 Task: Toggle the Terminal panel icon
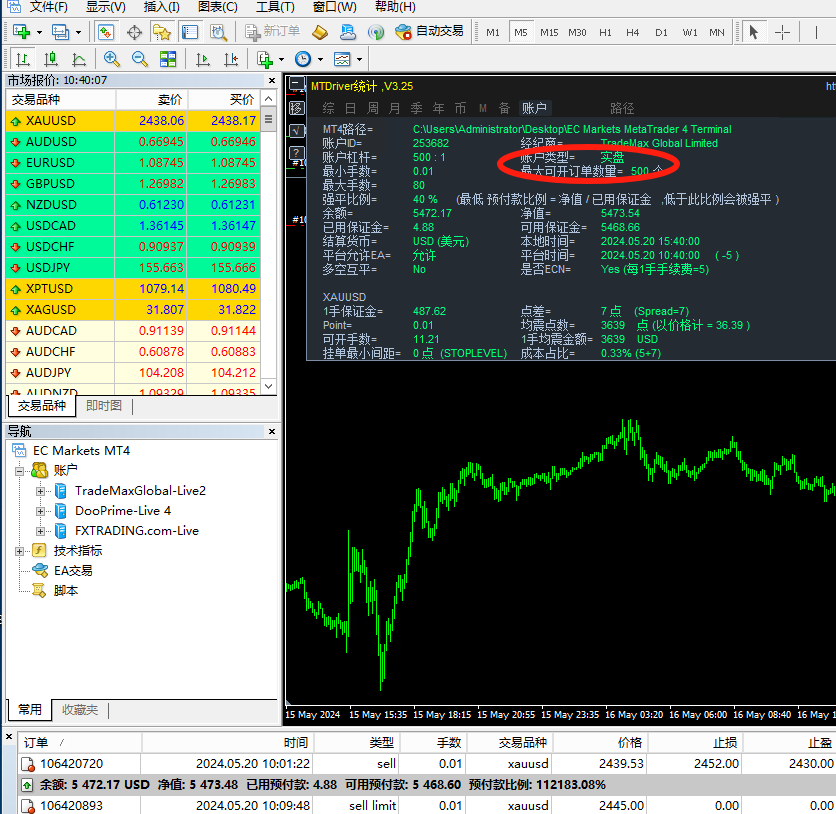tap(190, 32)
